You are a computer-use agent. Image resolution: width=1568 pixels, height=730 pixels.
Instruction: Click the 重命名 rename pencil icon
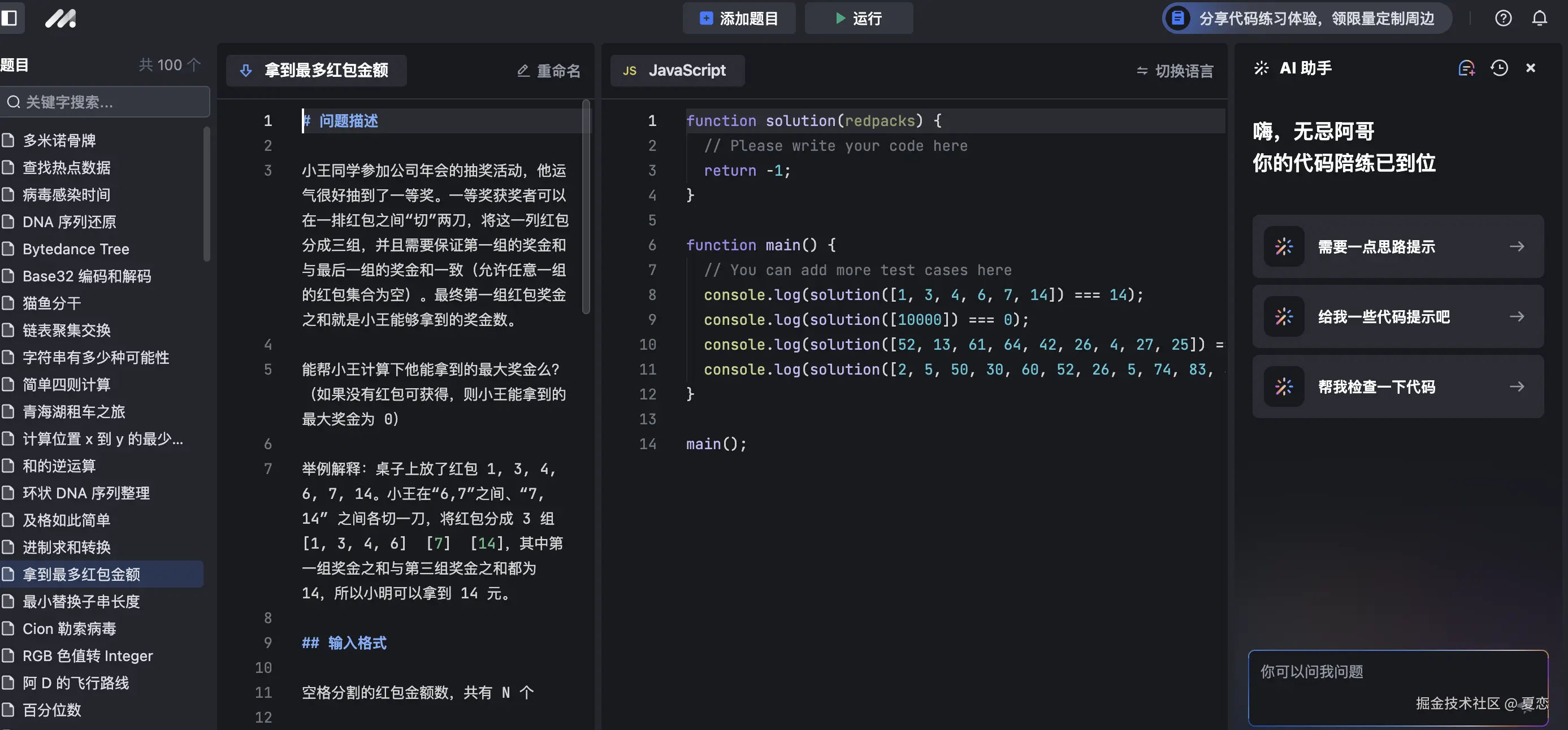(523, 71)
